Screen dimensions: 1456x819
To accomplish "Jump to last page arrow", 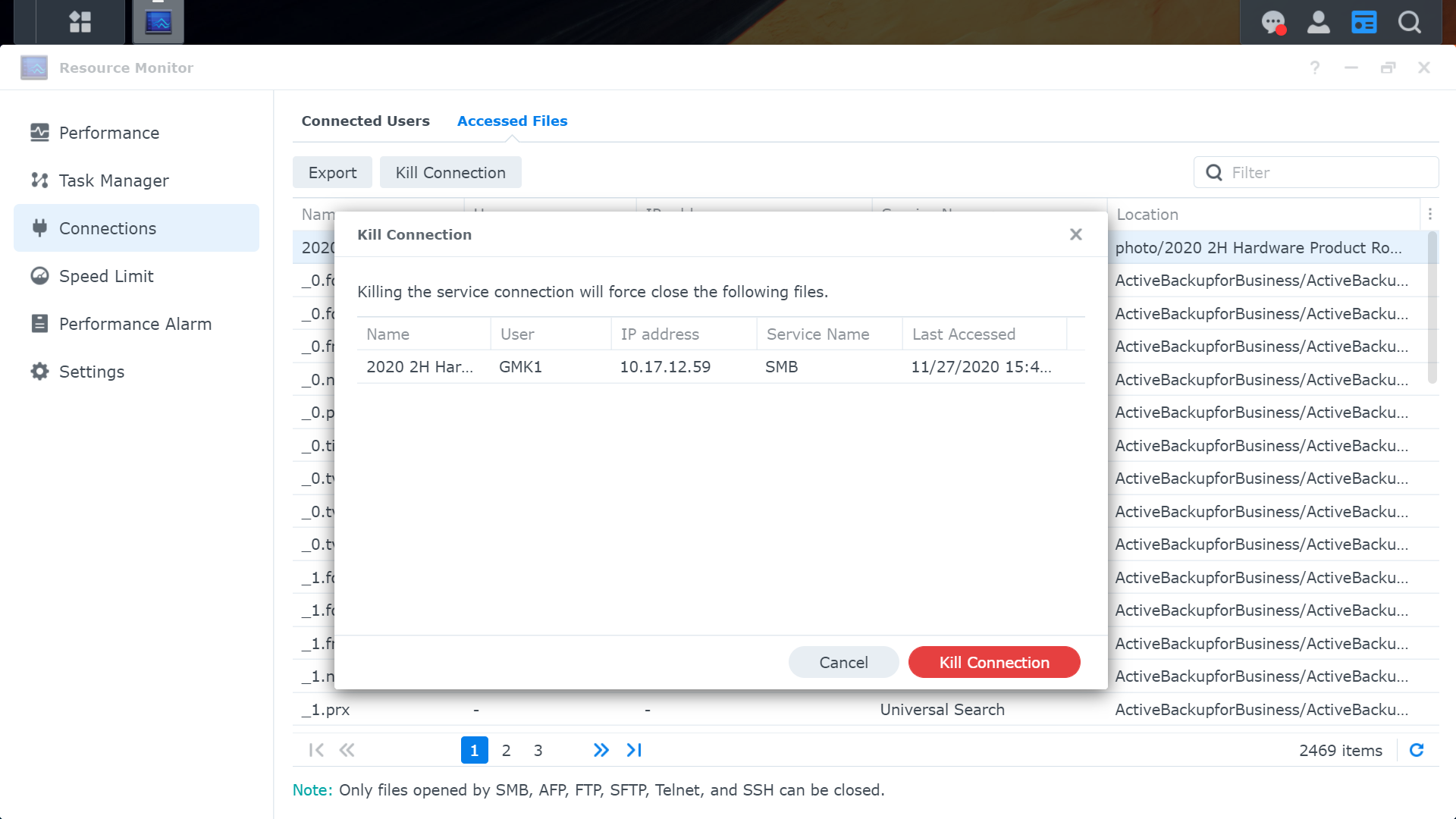I will tap(634, 750).
